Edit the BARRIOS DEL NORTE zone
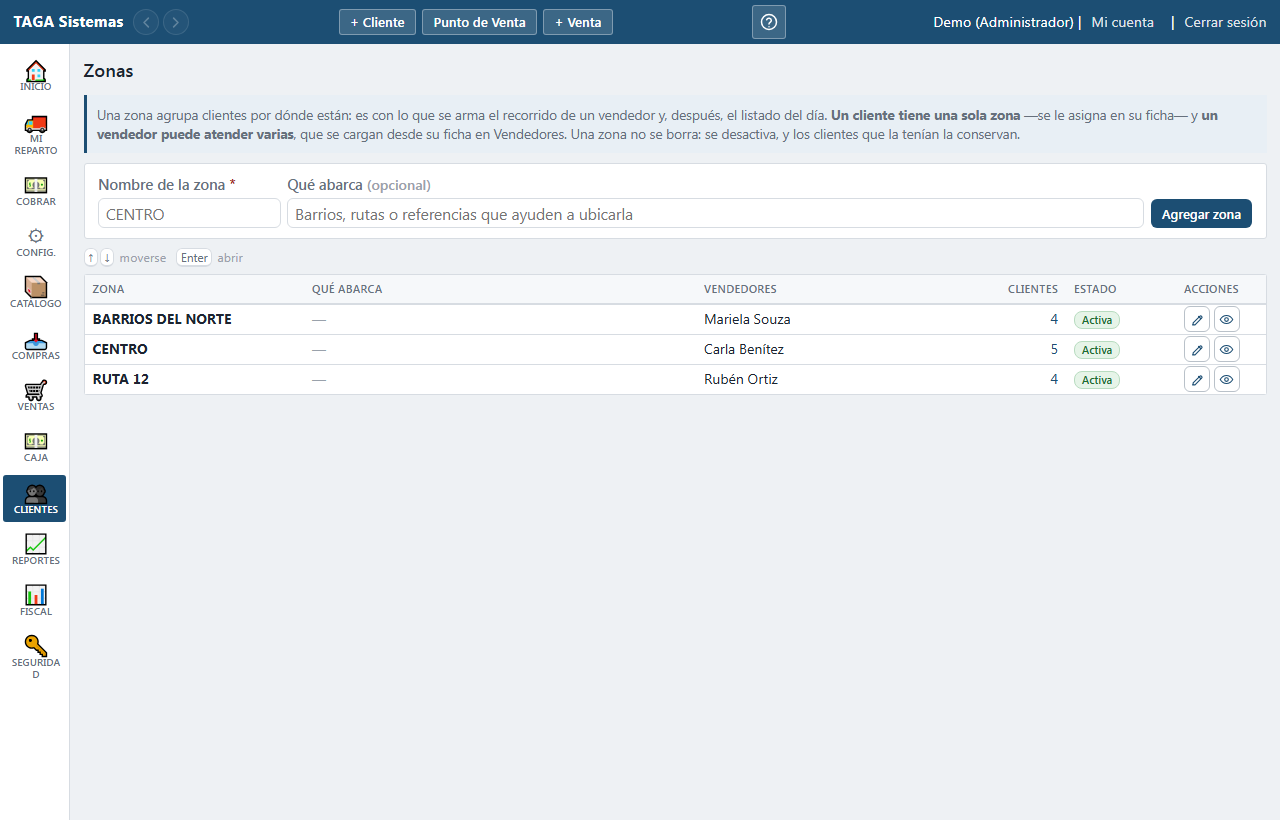The height and width of the screenshot is (820, 1280). [1197, 320]
